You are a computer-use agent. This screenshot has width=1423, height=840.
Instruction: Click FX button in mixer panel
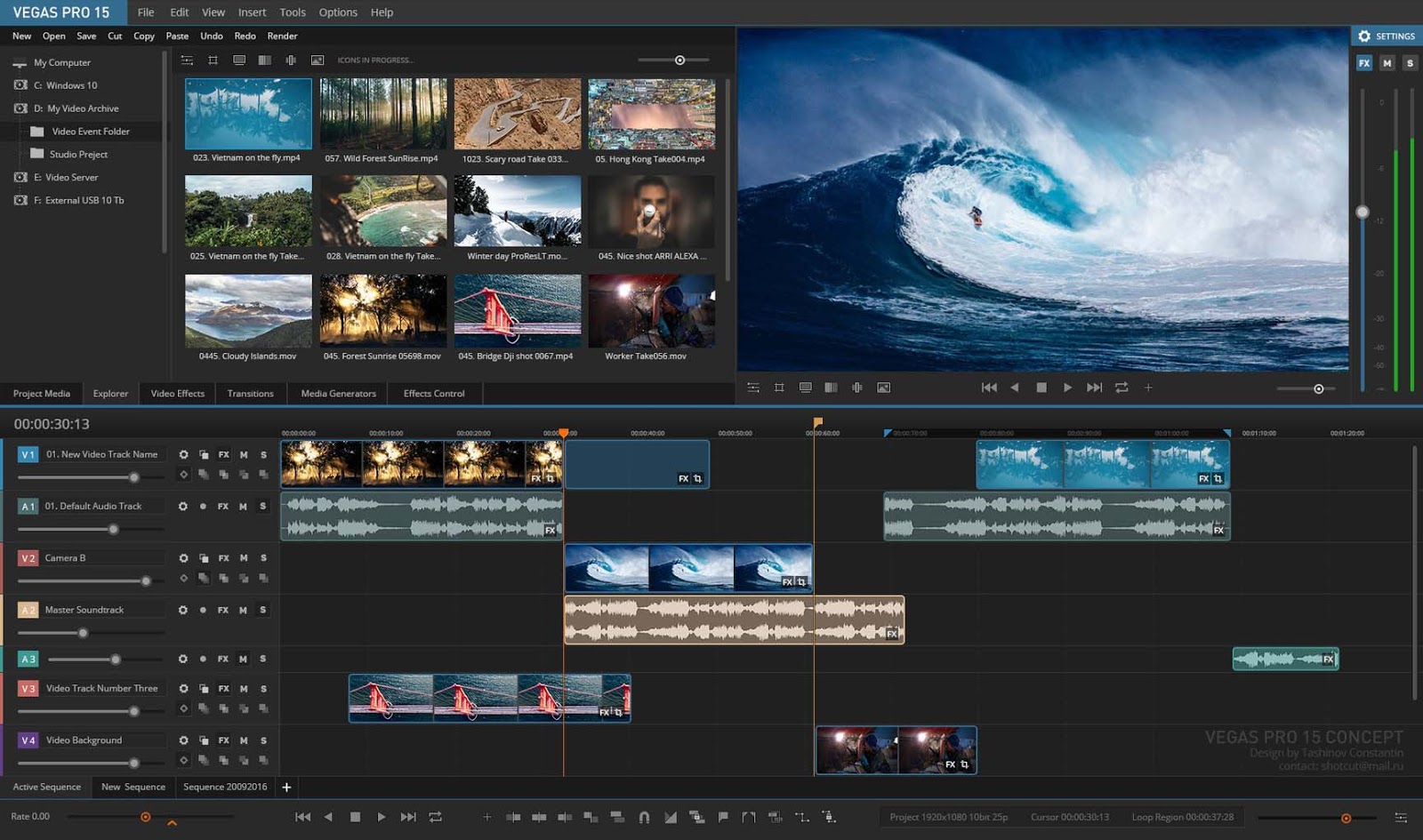pos(1364,63)
